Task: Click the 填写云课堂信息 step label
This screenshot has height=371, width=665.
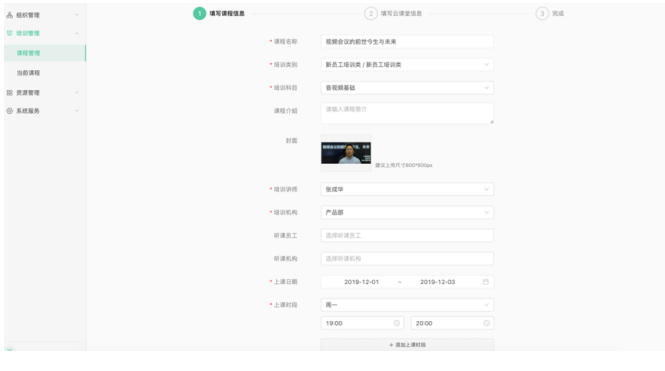Action: (401, 14)
